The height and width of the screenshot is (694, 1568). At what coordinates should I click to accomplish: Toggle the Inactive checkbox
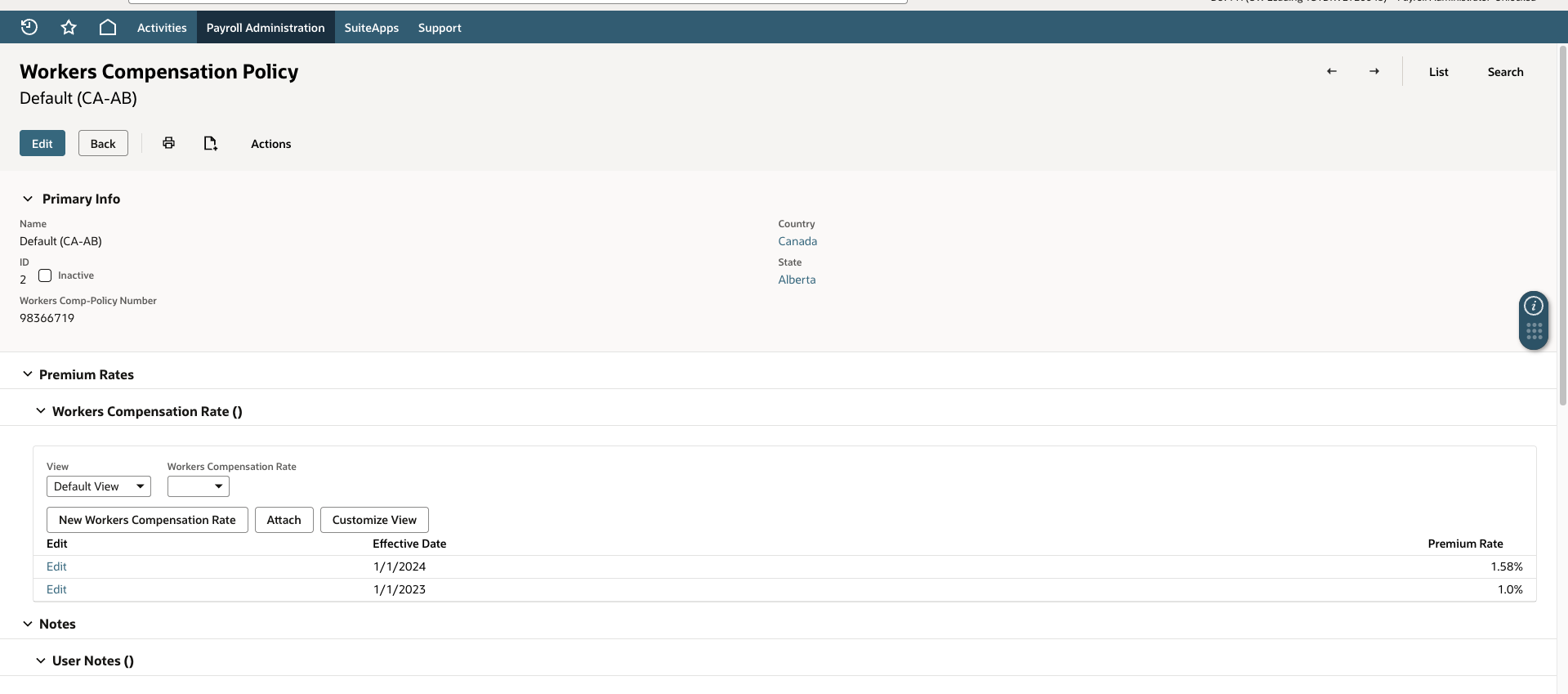[x=45, y=275]
